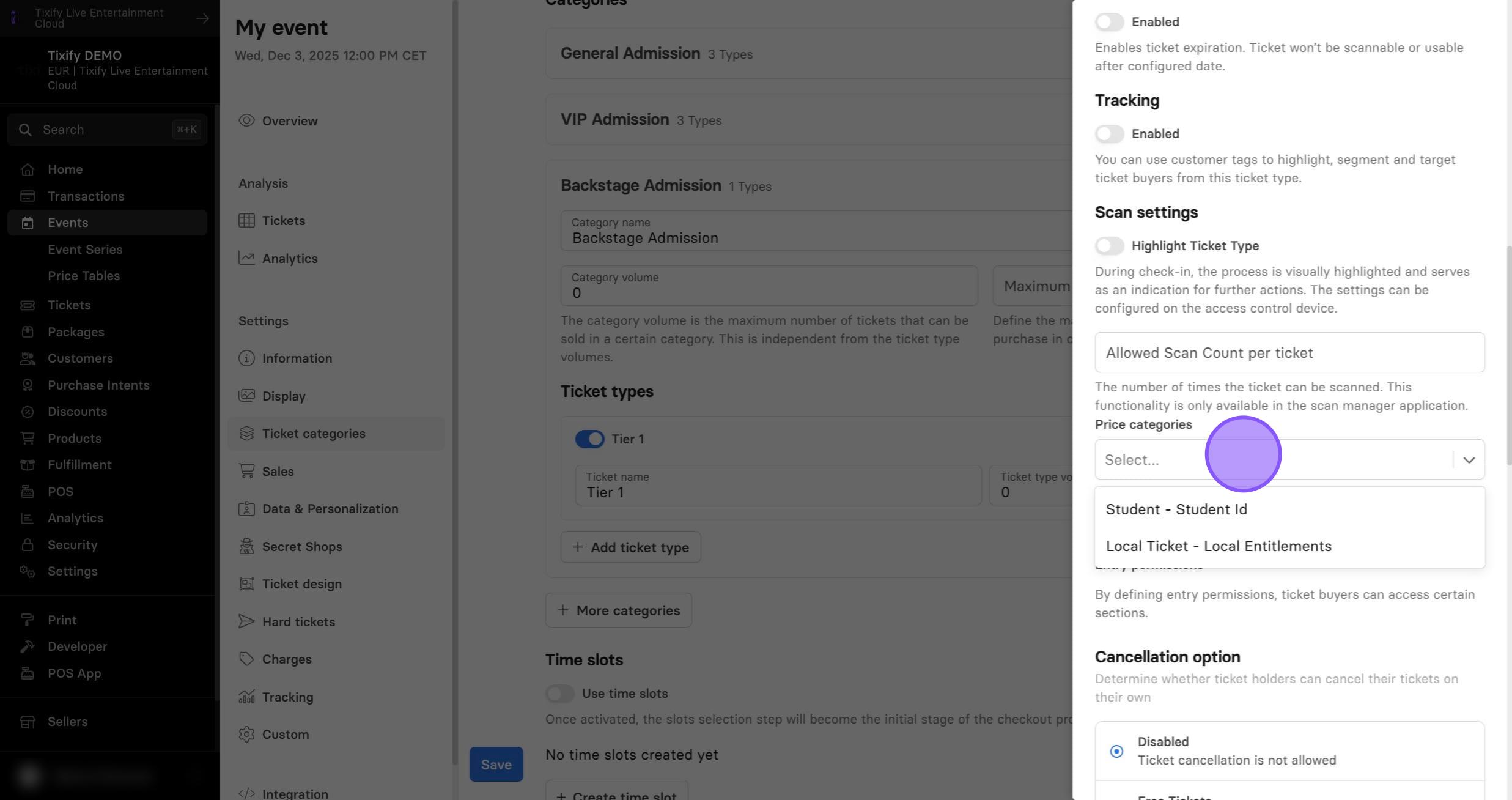Click the Transactions card icon
This screenshot has width=1512, height=800.
point(27,196)
